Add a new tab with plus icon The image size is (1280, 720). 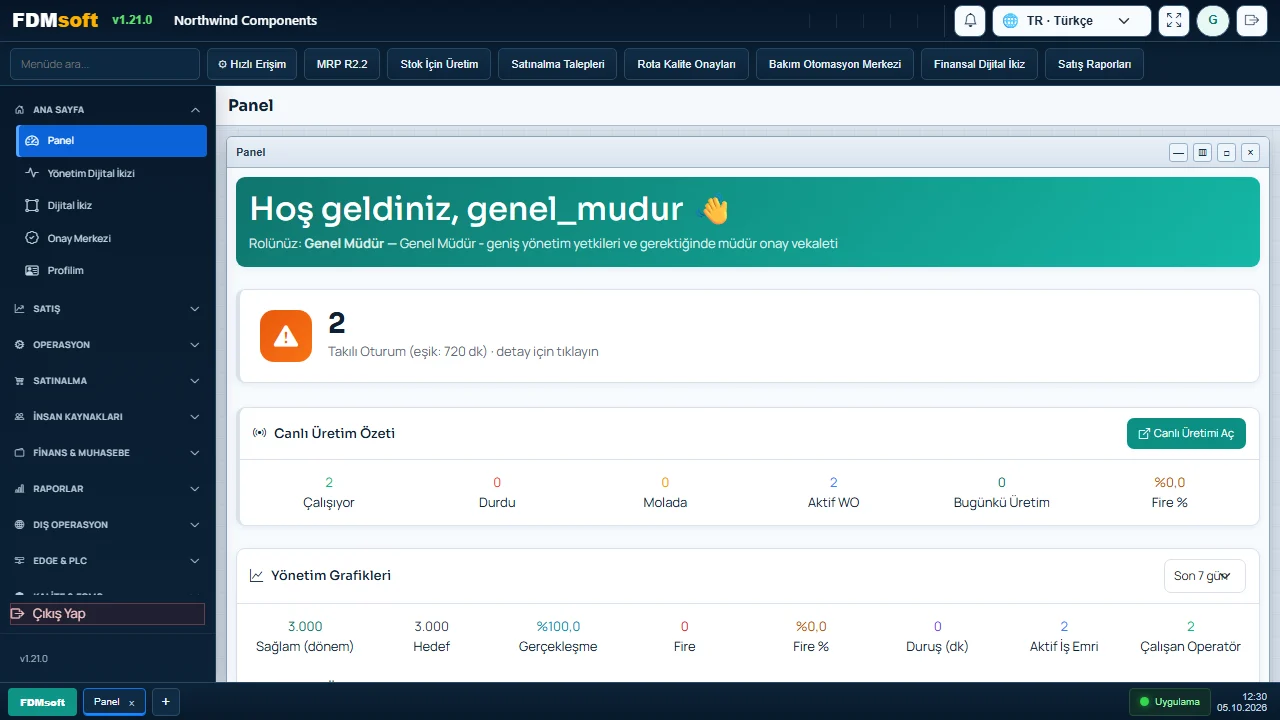click(x=166, y=702)
